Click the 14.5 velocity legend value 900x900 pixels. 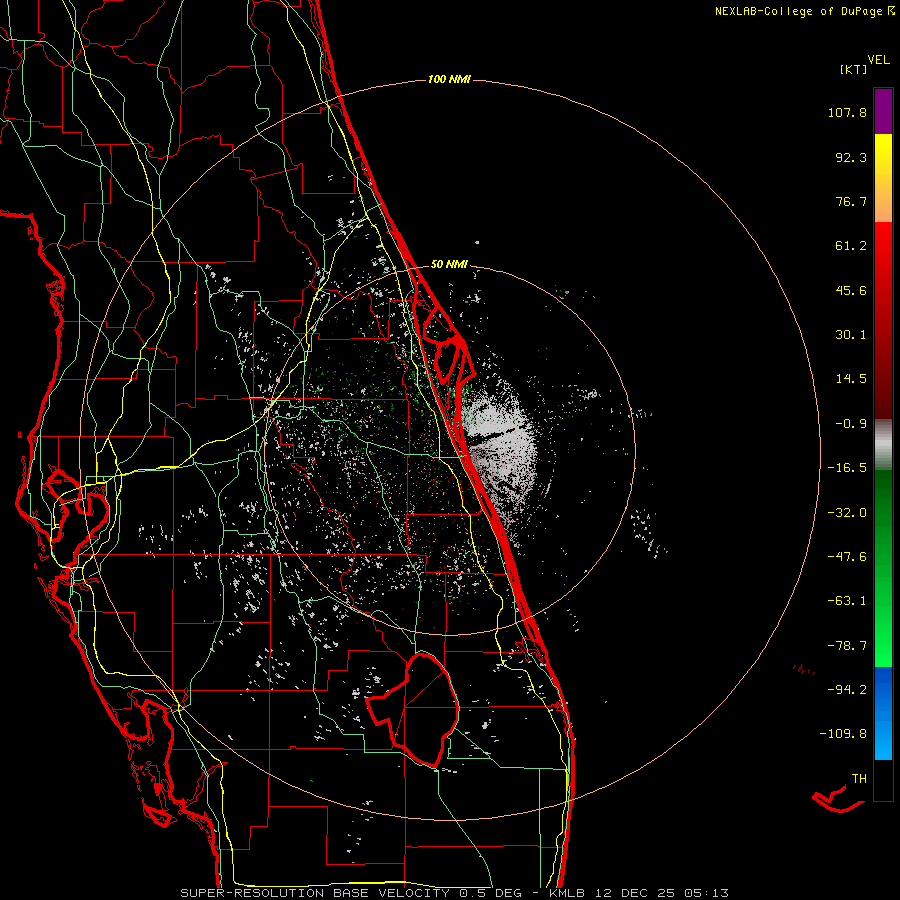(x=851, y=379)
